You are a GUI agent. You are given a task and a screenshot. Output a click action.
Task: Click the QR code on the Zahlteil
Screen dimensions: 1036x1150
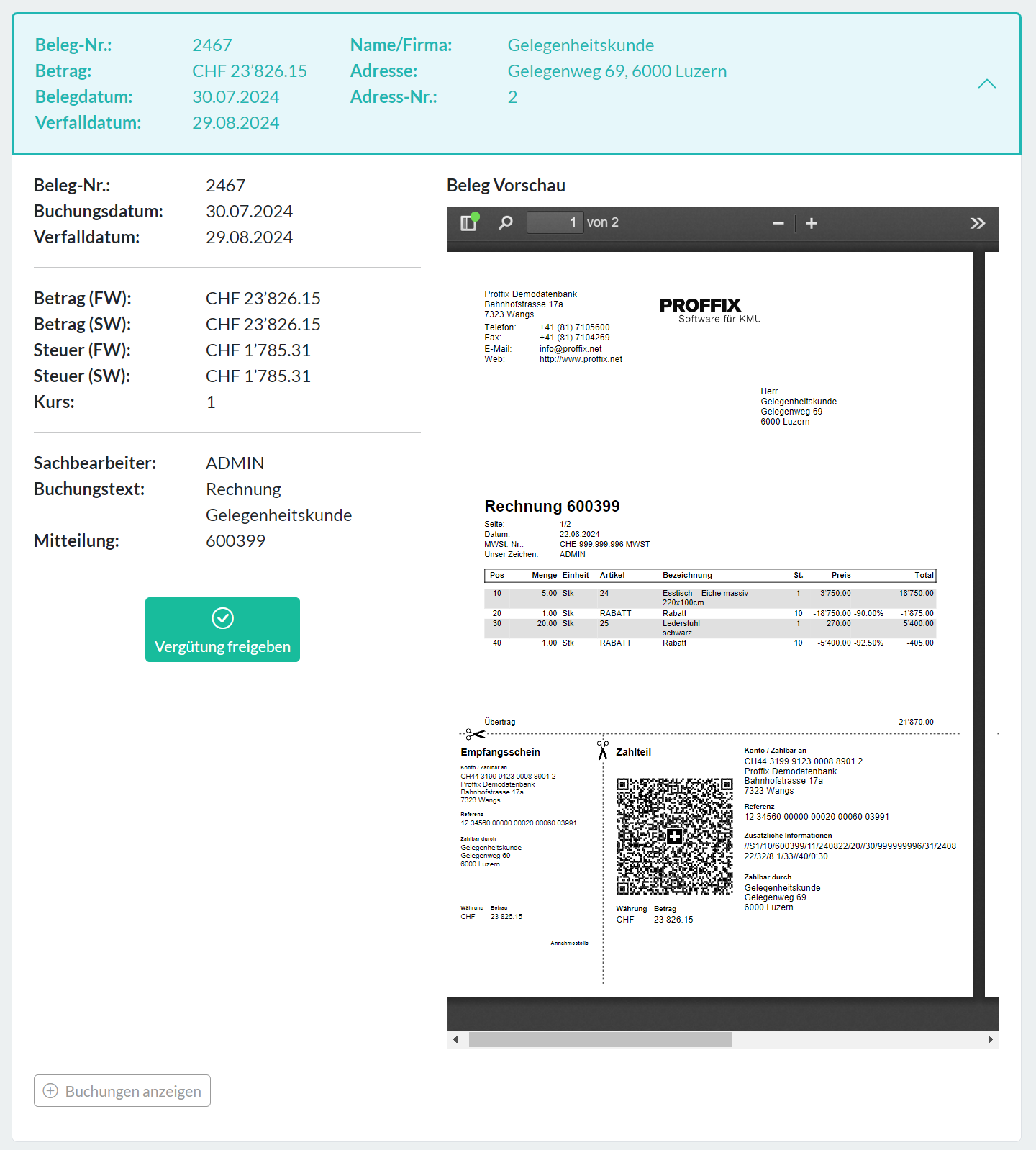click(674, 836)
